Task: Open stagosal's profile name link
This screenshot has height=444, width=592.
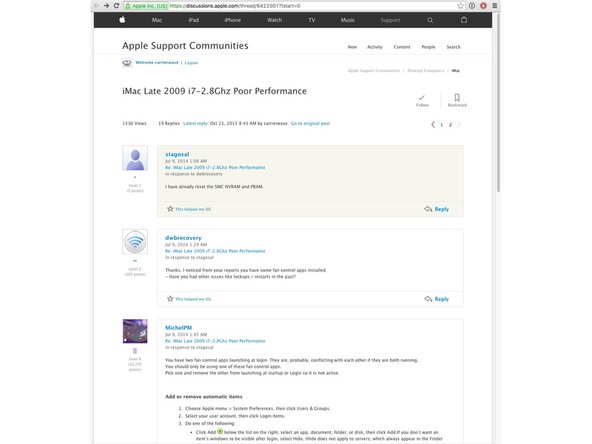Action: point(177,154)
